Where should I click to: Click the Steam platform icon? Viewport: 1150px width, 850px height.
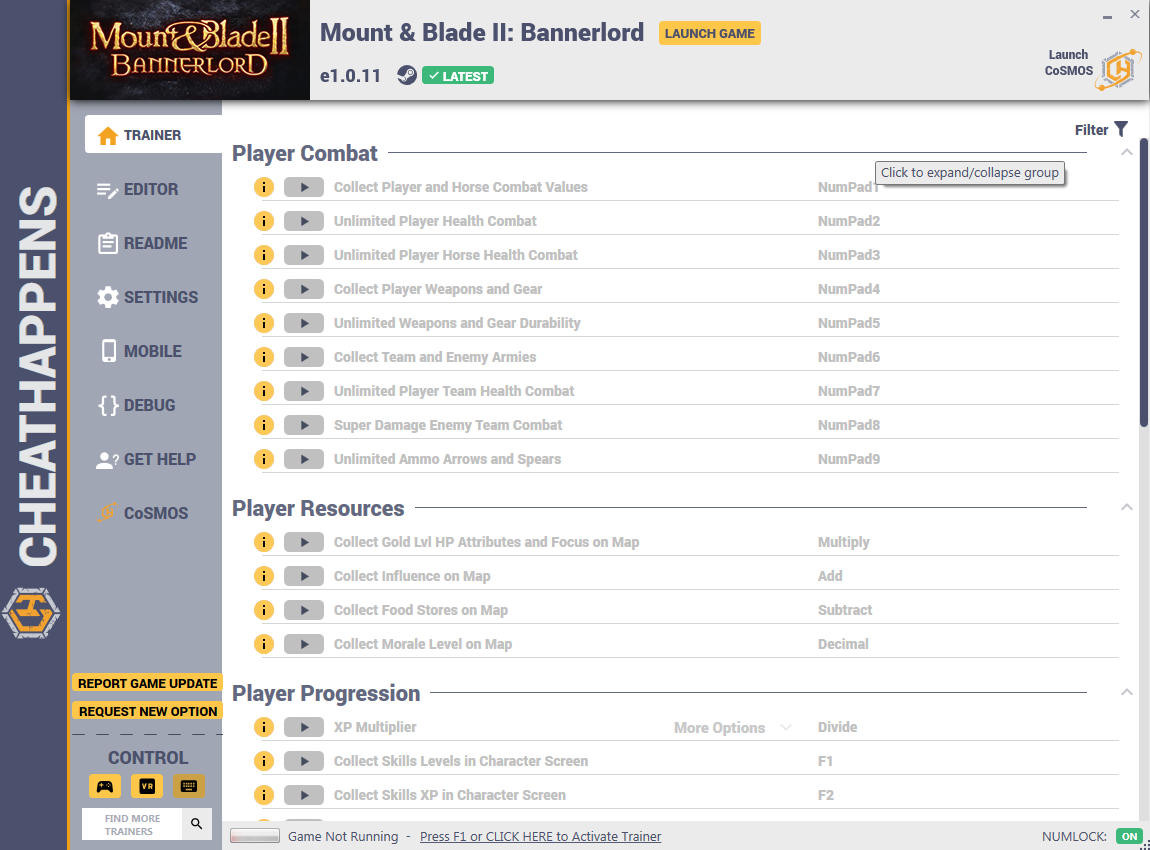pos(406,76)
